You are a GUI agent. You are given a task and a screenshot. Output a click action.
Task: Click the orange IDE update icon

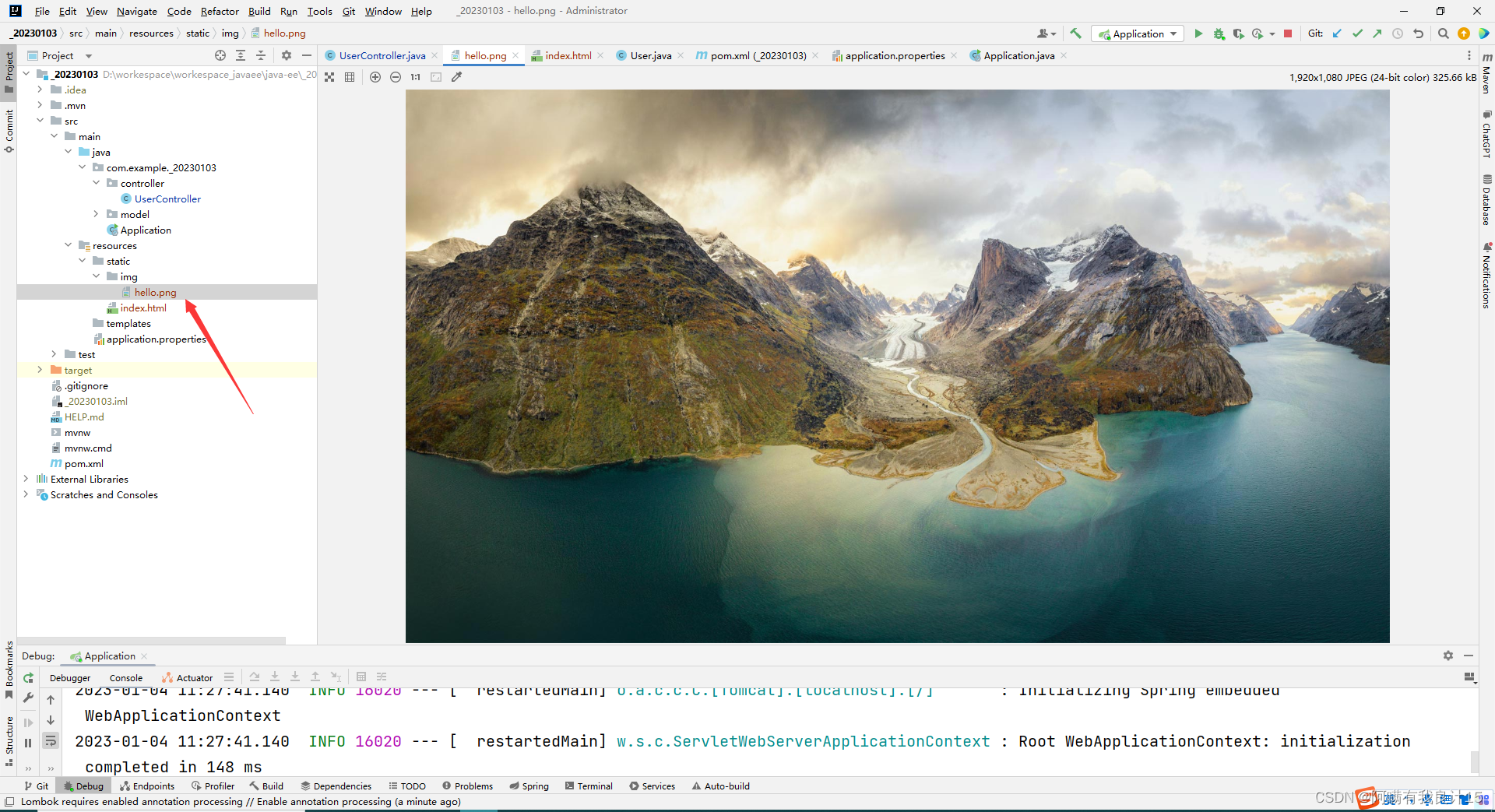point(1463,33)
